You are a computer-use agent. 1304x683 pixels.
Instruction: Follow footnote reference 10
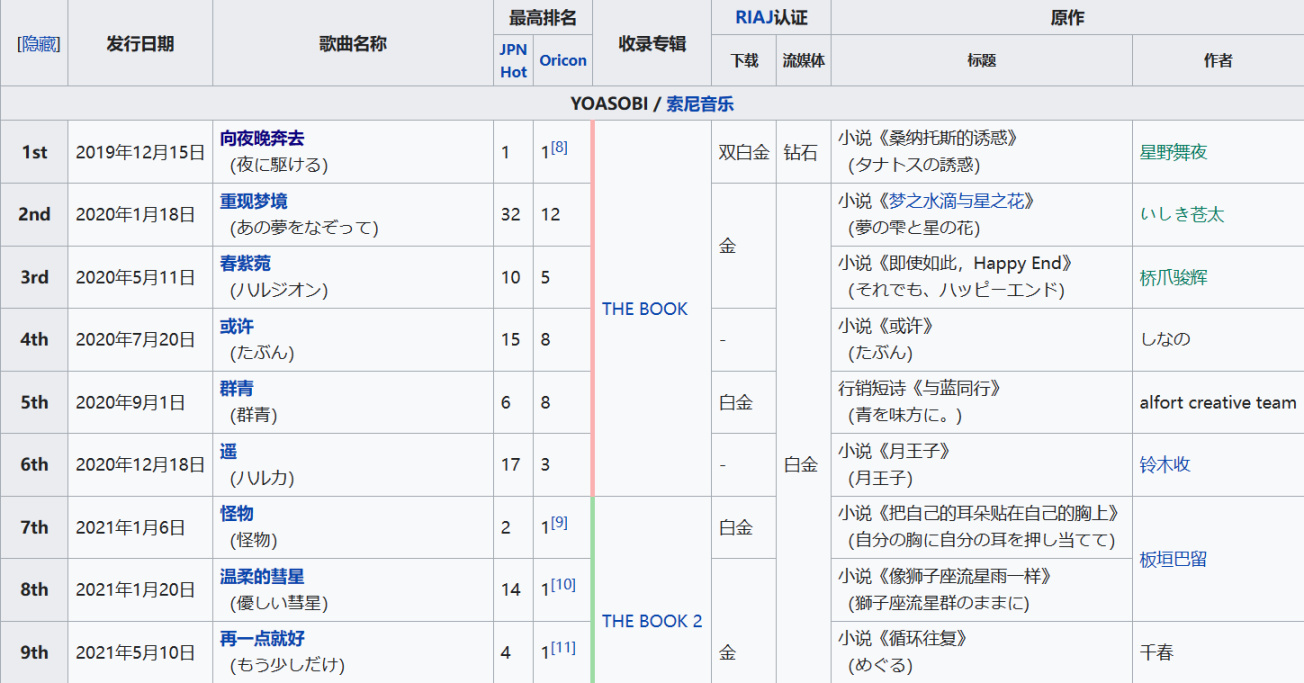[563, 584]
